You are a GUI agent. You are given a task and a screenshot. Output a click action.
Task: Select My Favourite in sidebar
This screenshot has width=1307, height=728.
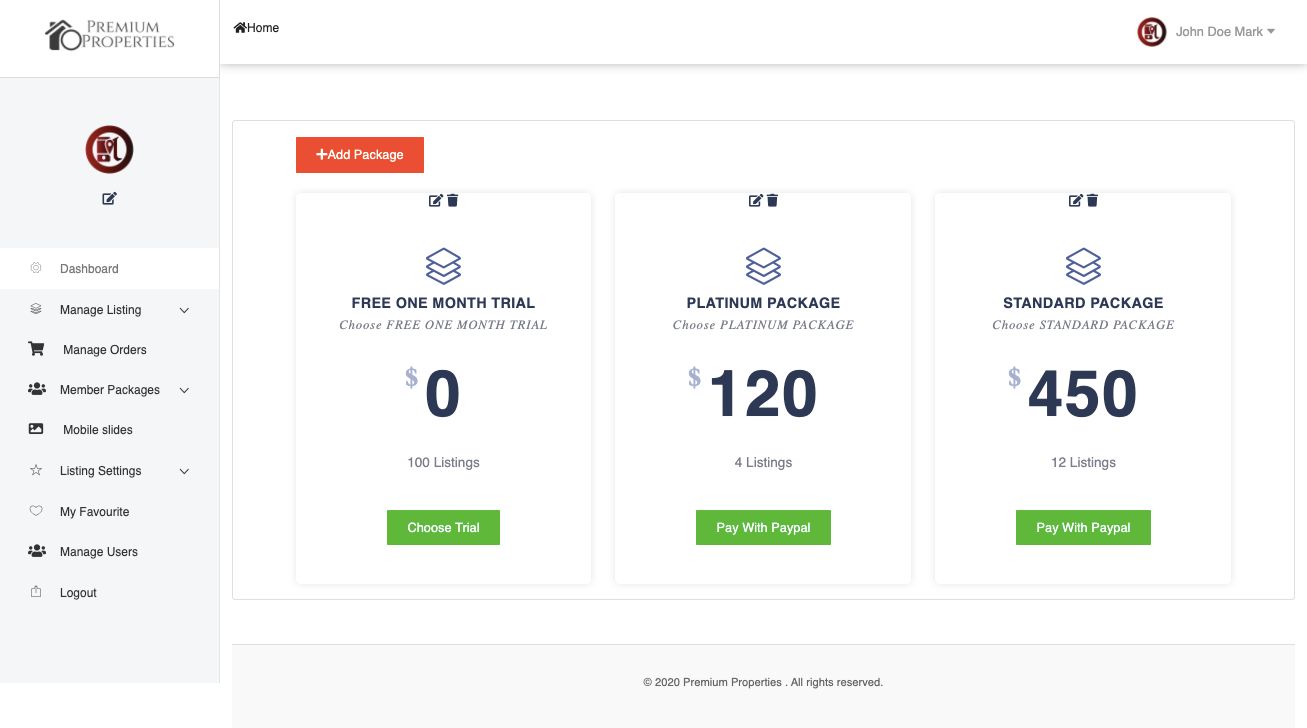tap(94, 512)
